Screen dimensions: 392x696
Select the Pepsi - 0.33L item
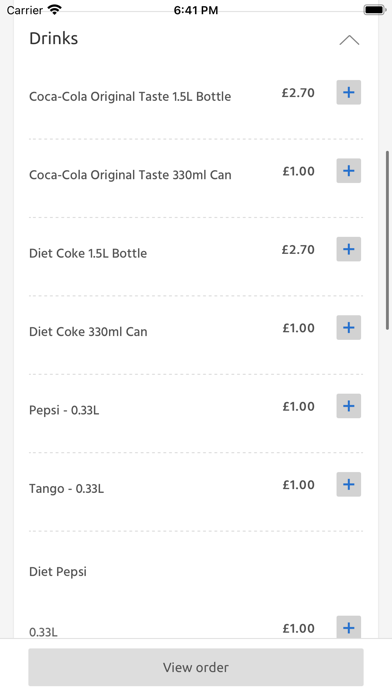pos(64,410)
